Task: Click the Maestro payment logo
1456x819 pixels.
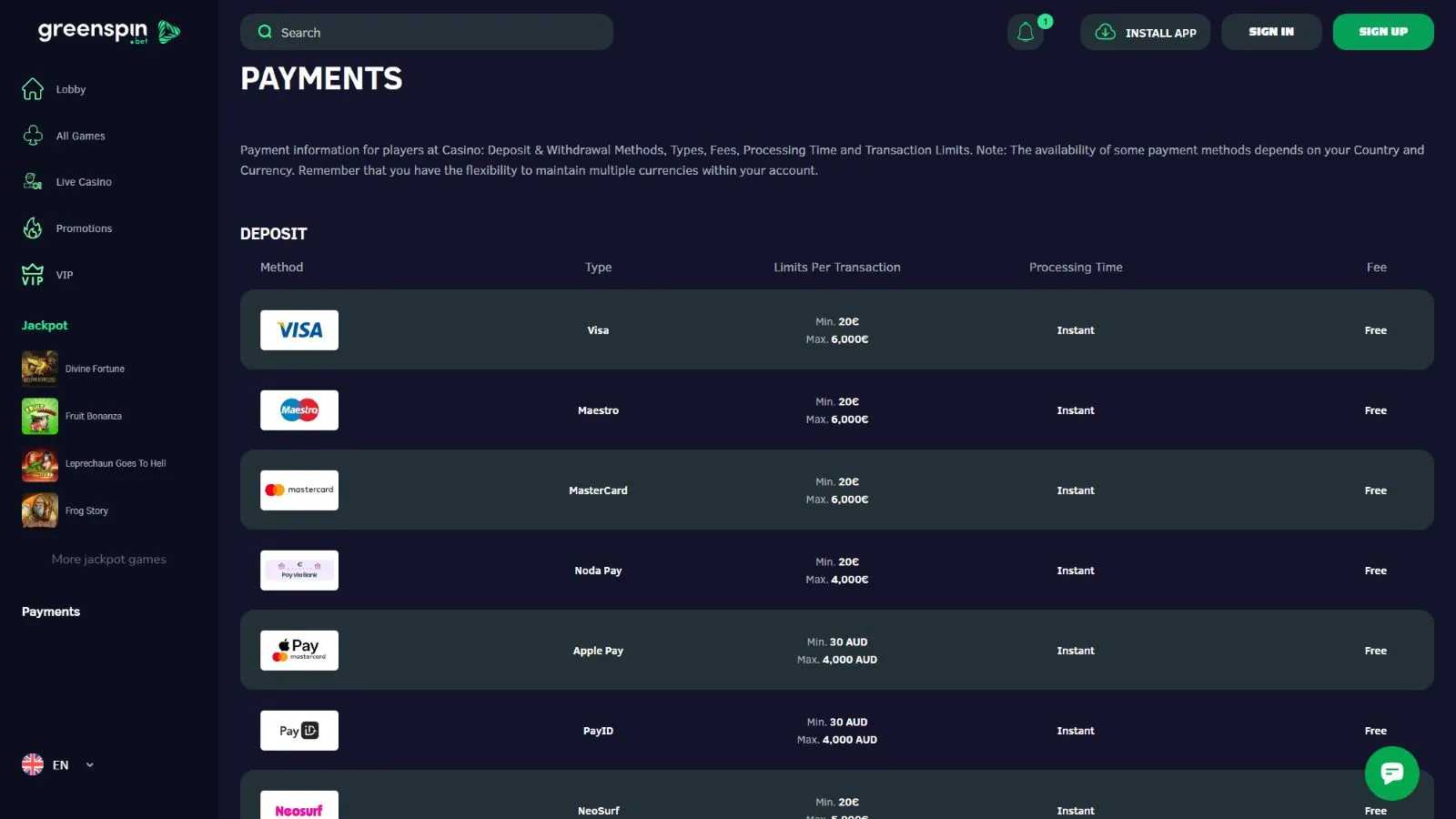Action: [299, 410]
